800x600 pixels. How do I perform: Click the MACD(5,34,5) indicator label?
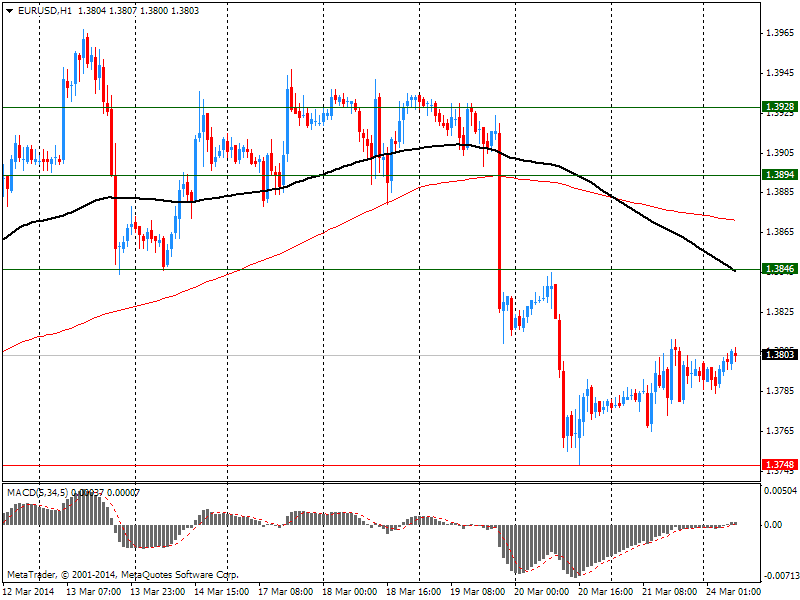pyautogui.click(x=37, y=492)
